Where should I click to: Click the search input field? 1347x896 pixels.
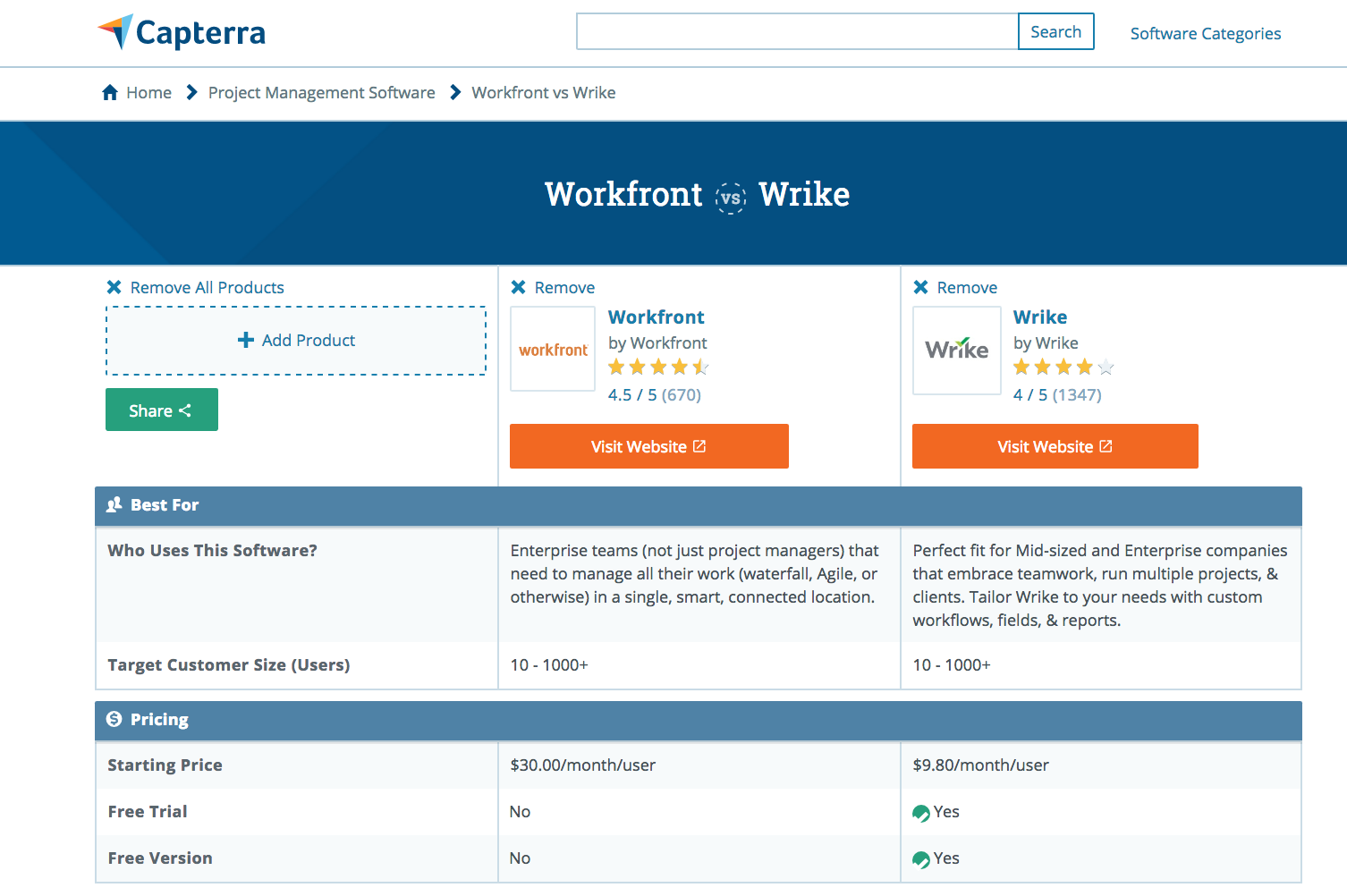coord(798,31)
